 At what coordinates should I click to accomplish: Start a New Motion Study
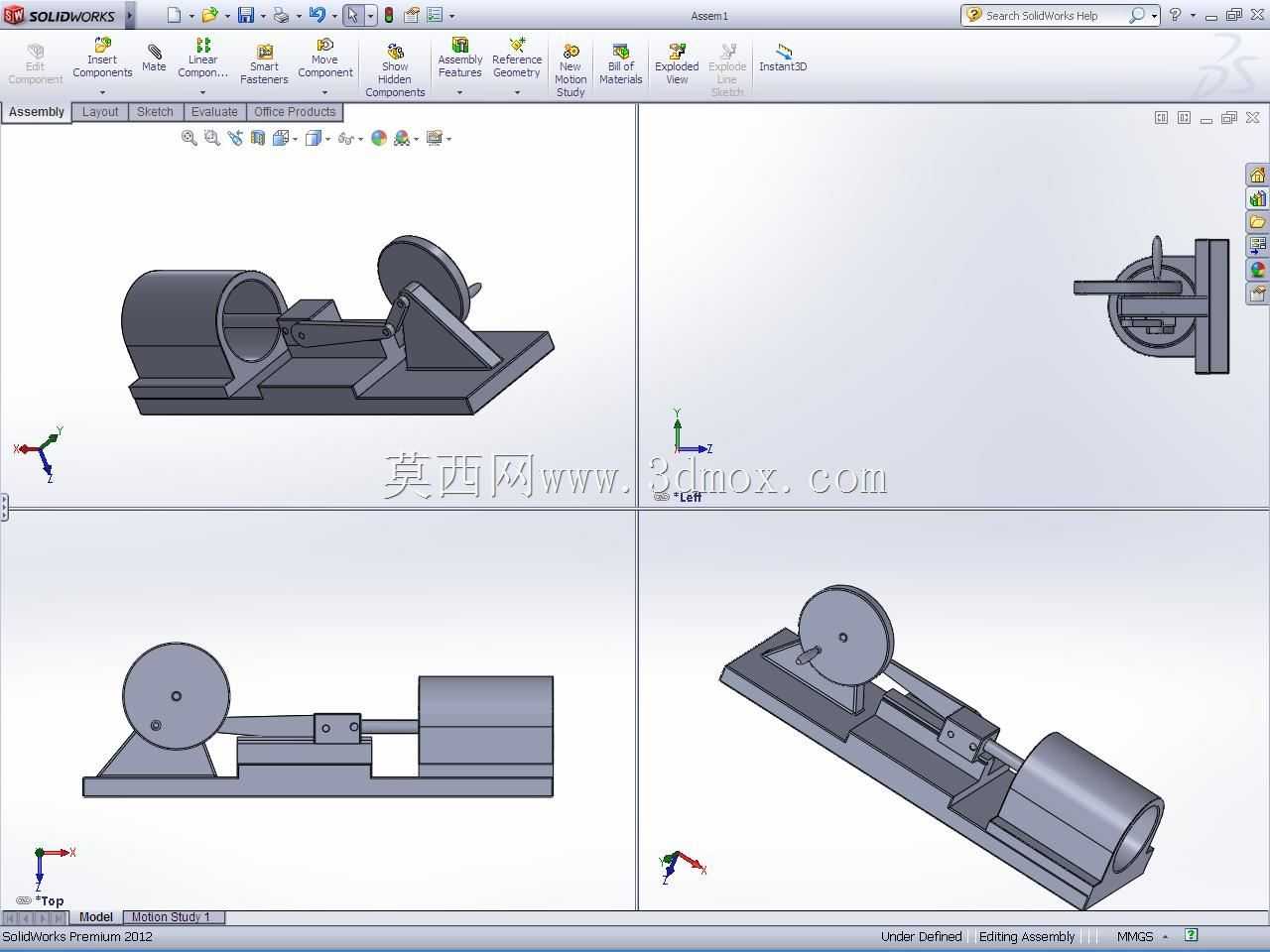click(x=571, y=70)
